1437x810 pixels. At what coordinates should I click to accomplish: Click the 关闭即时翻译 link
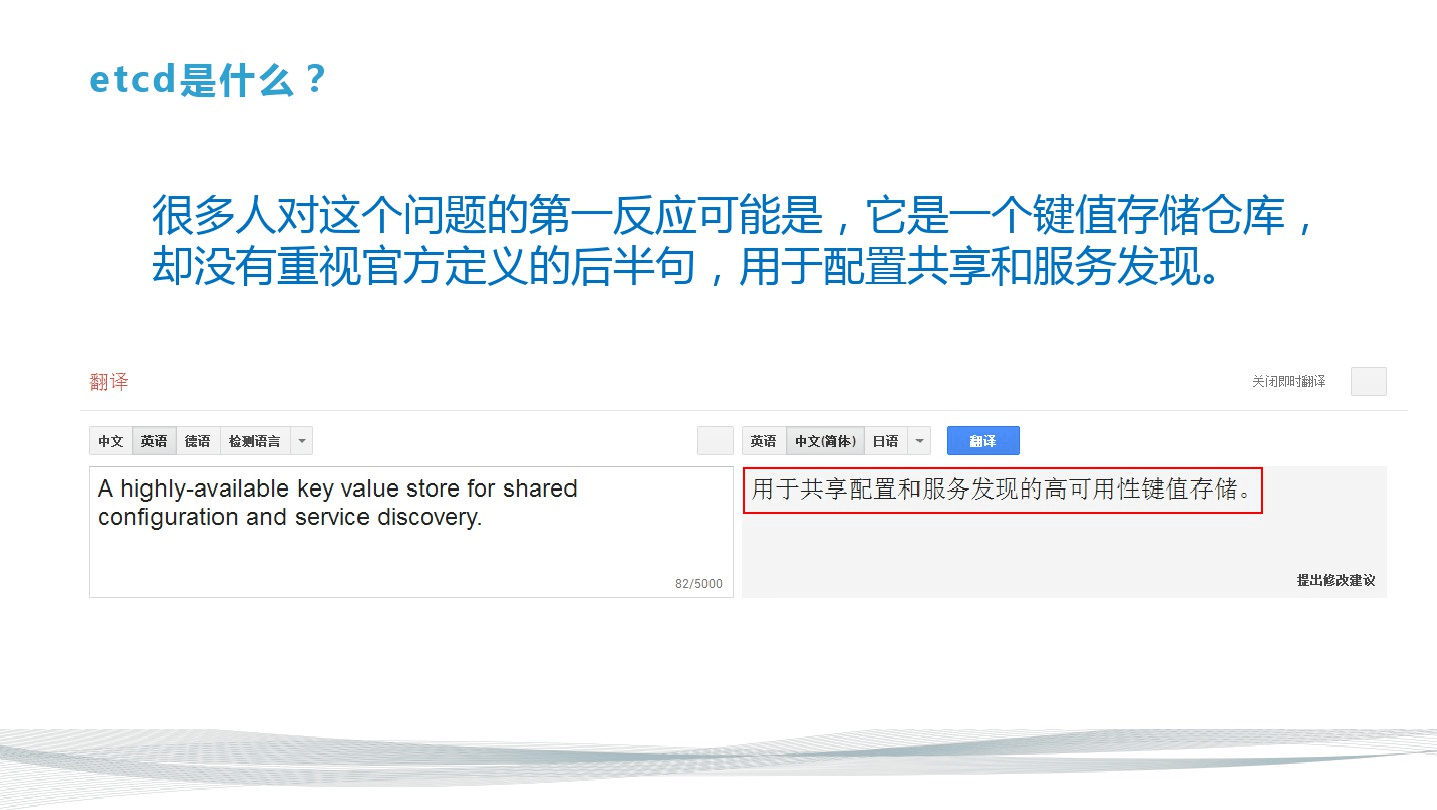coord(1288,381)
